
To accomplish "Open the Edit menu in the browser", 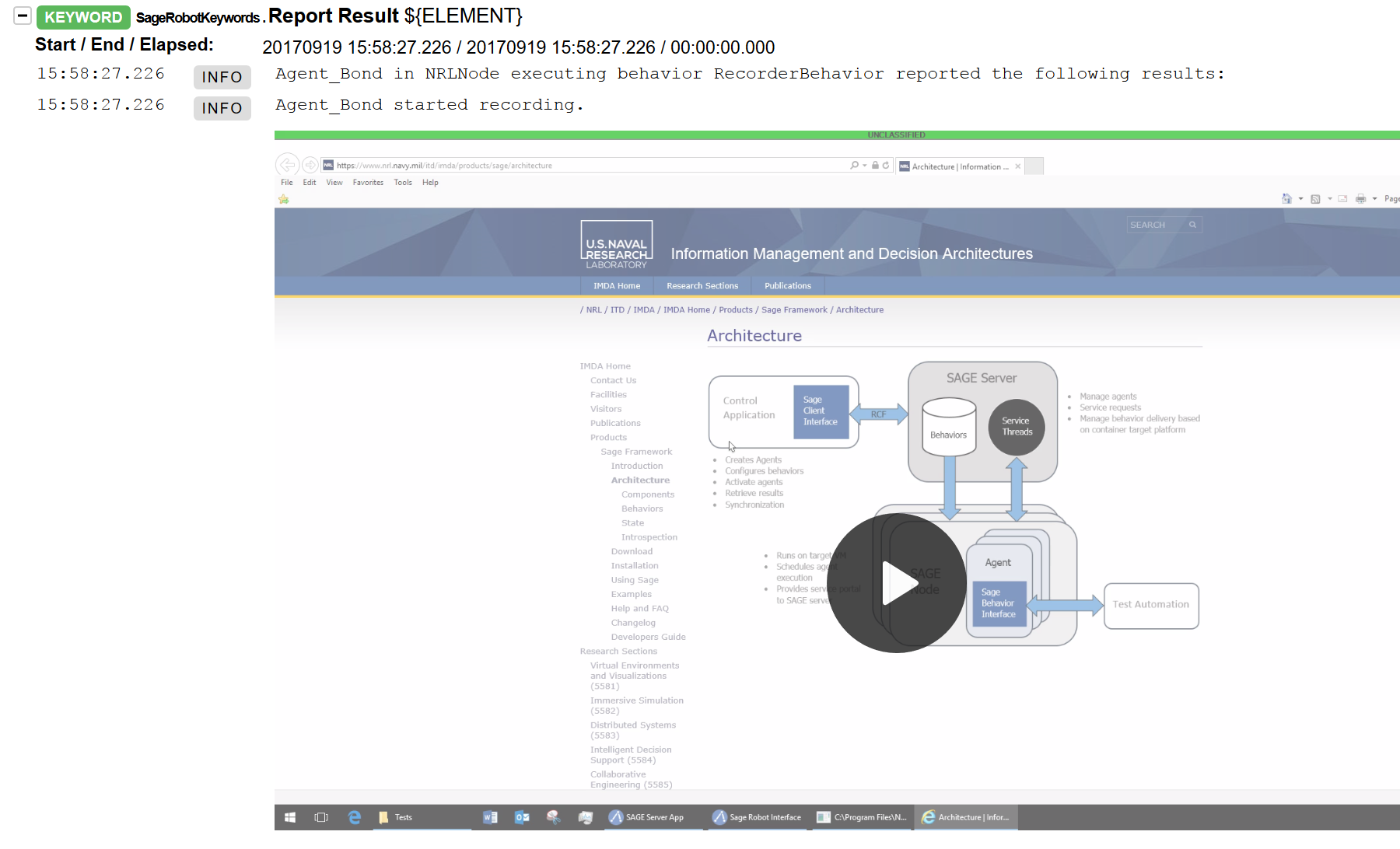I will [310, 183].
